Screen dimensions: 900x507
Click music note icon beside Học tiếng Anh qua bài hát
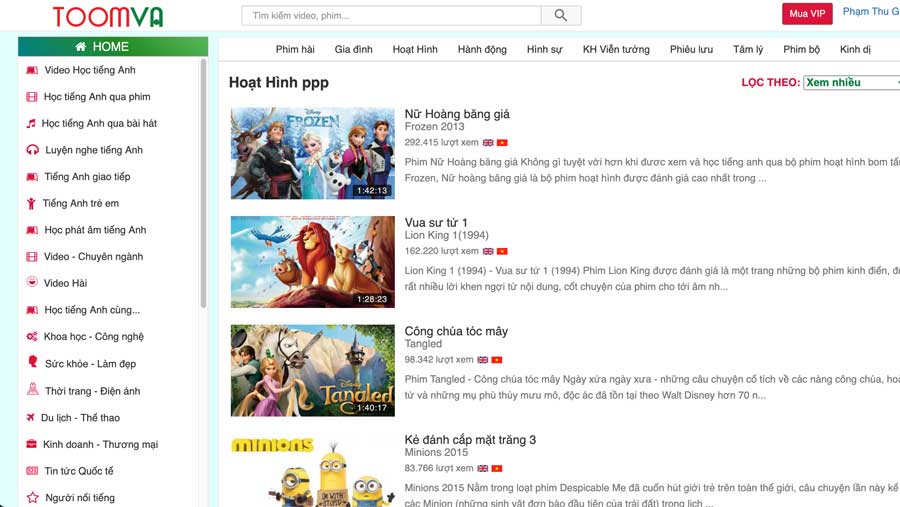point(31,123)
